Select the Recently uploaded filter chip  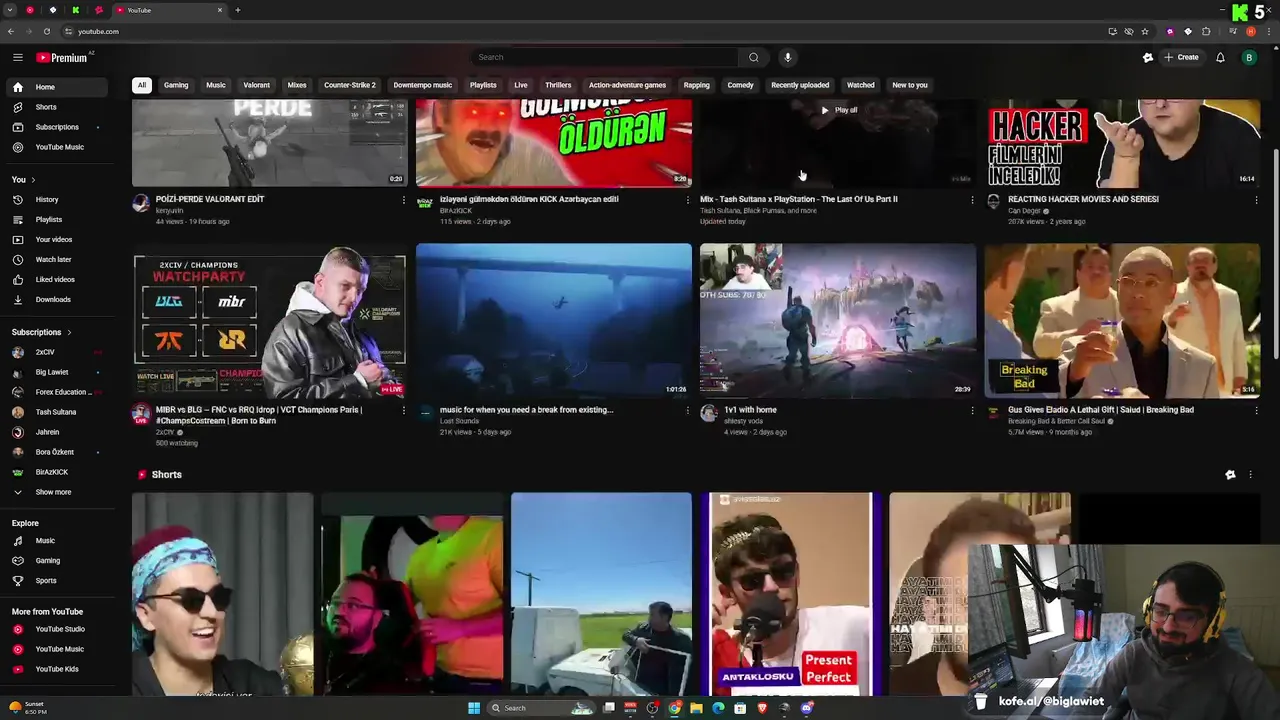(x=800, y=85)
